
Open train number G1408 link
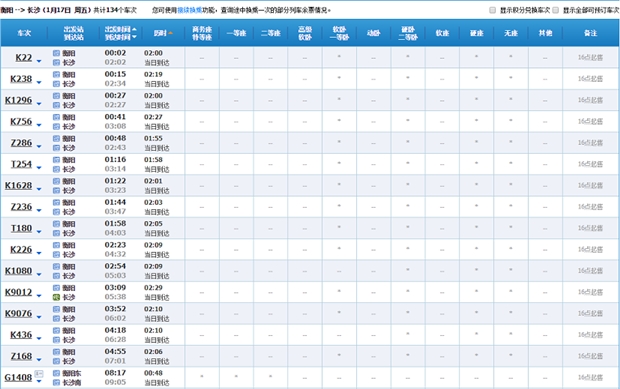pos(18,378)
